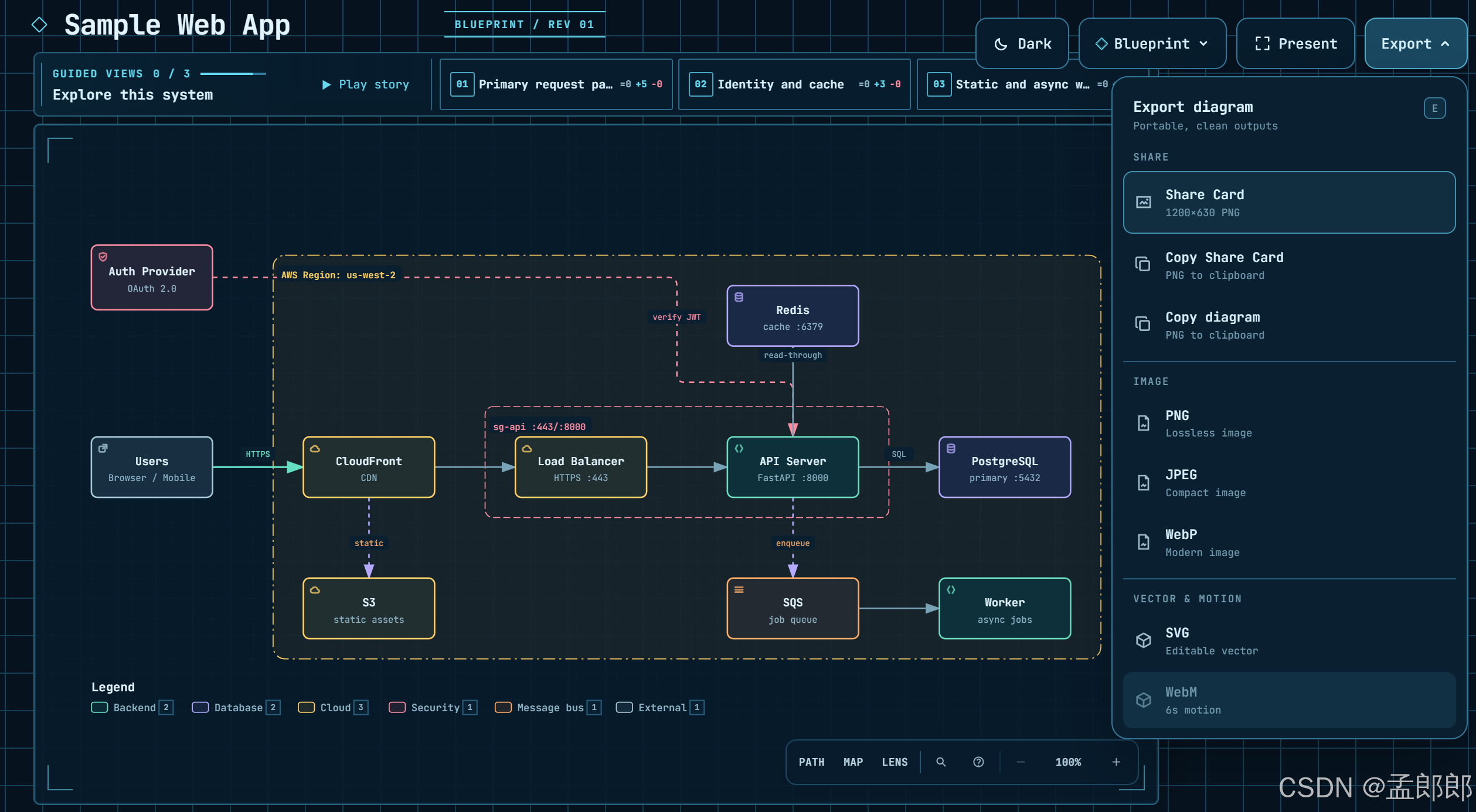This screenshot has height=812, width=1476.
Task: Select the API Server node
Action: tap(793, 468)
